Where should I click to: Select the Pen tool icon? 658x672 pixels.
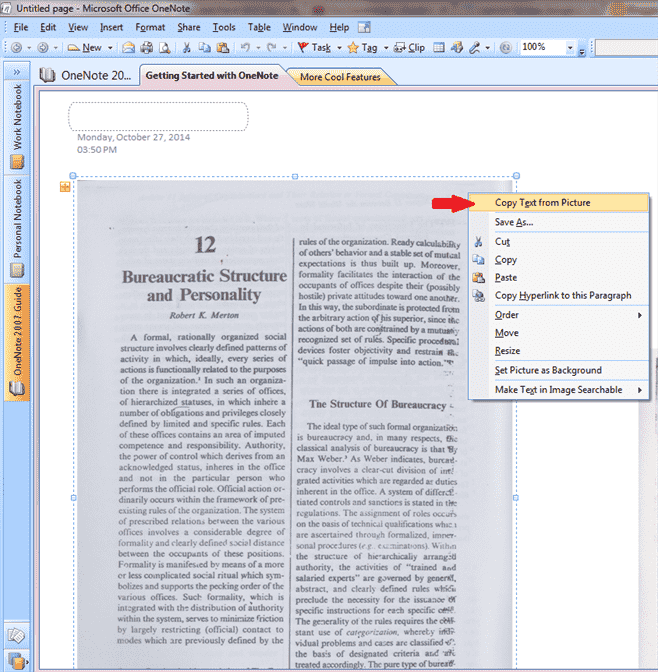pos(475,48)
